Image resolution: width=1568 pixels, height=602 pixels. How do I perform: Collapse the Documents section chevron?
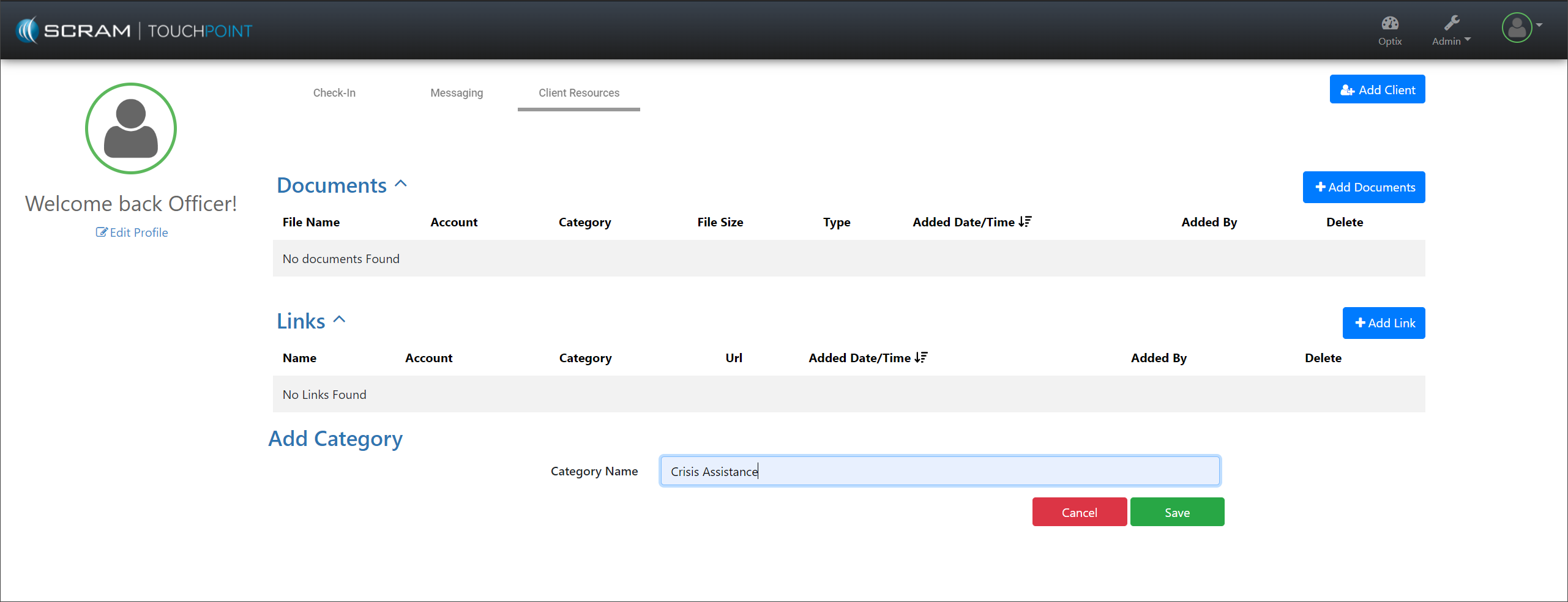point(401,184)
